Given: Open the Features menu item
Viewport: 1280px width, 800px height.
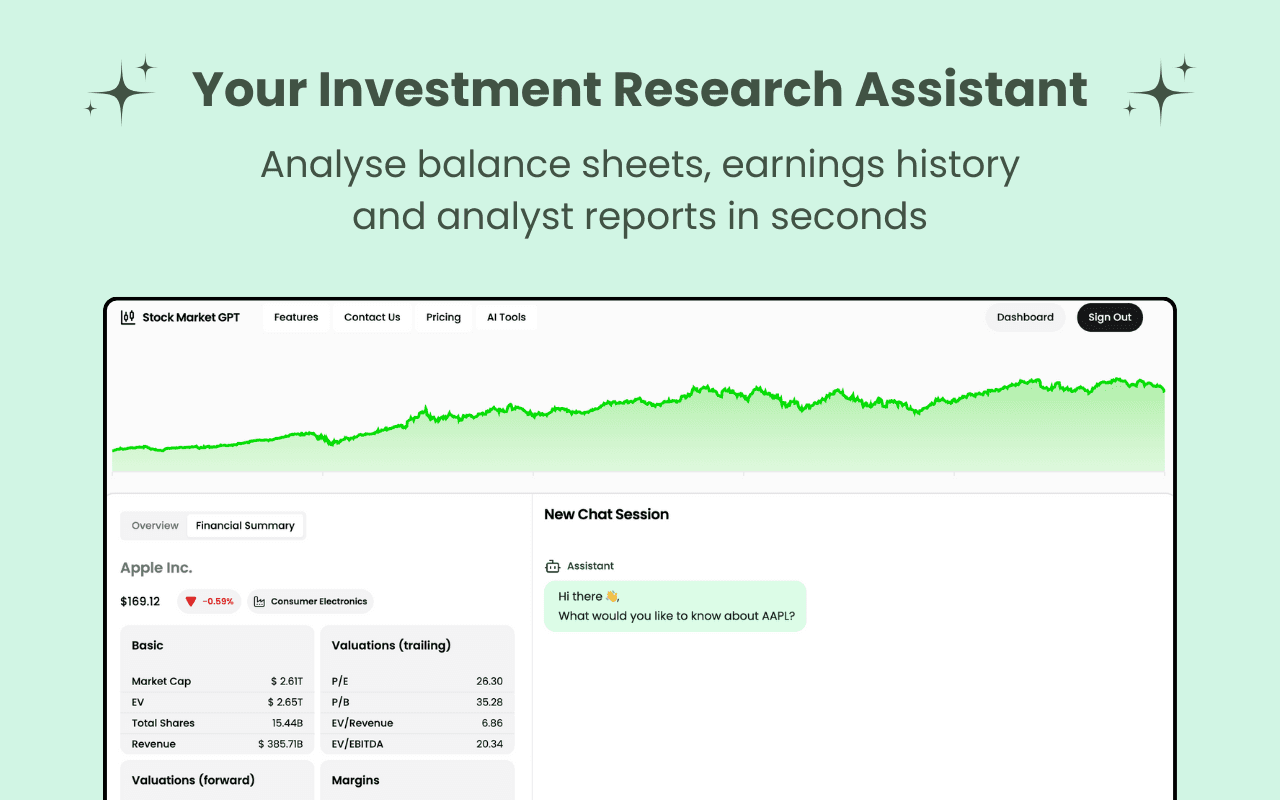Looking at the screenshot, I should [x=296, y=317].
